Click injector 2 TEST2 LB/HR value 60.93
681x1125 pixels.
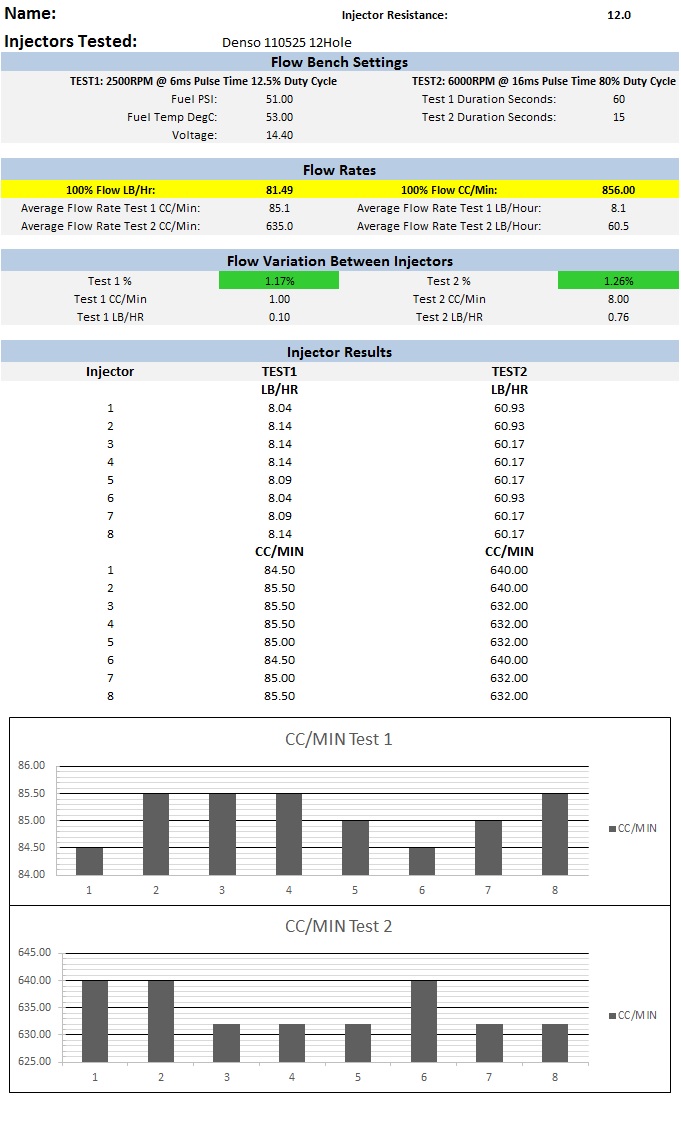509,426
